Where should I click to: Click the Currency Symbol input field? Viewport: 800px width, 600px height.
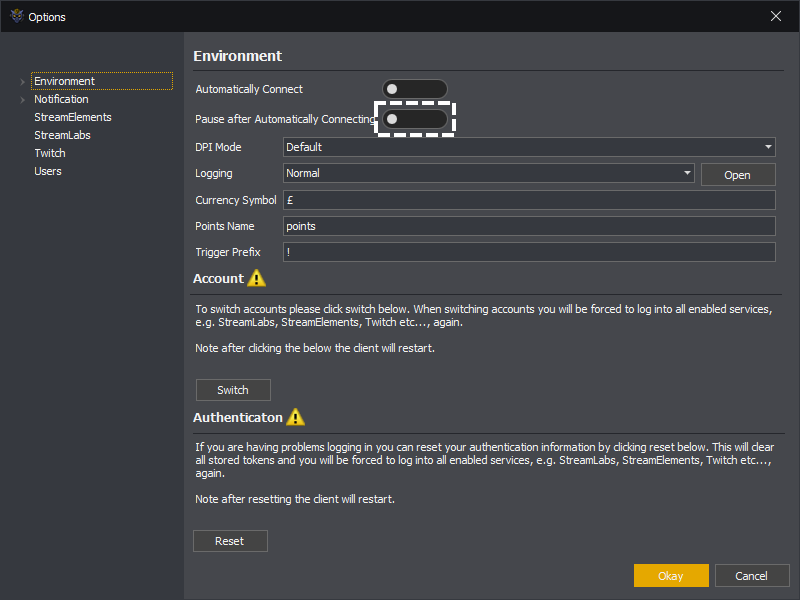(x=529, y=200)
